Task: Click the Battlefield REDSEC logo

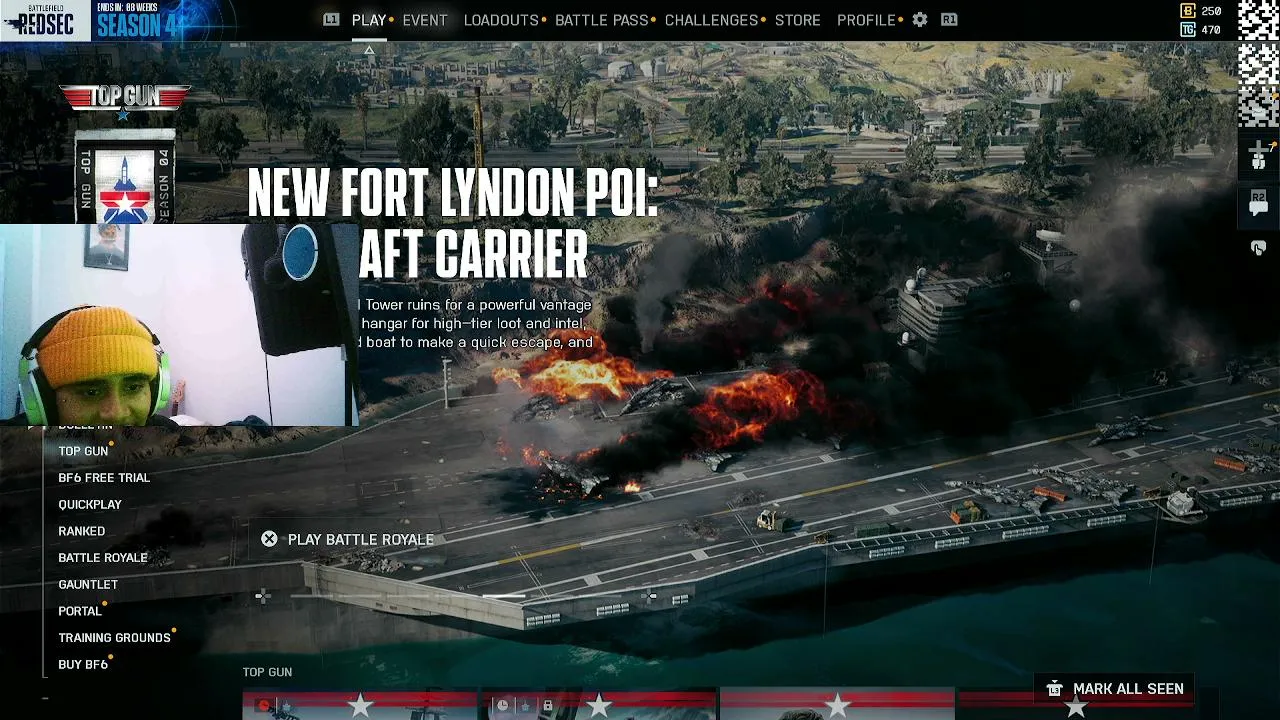Action: (45, 20)
